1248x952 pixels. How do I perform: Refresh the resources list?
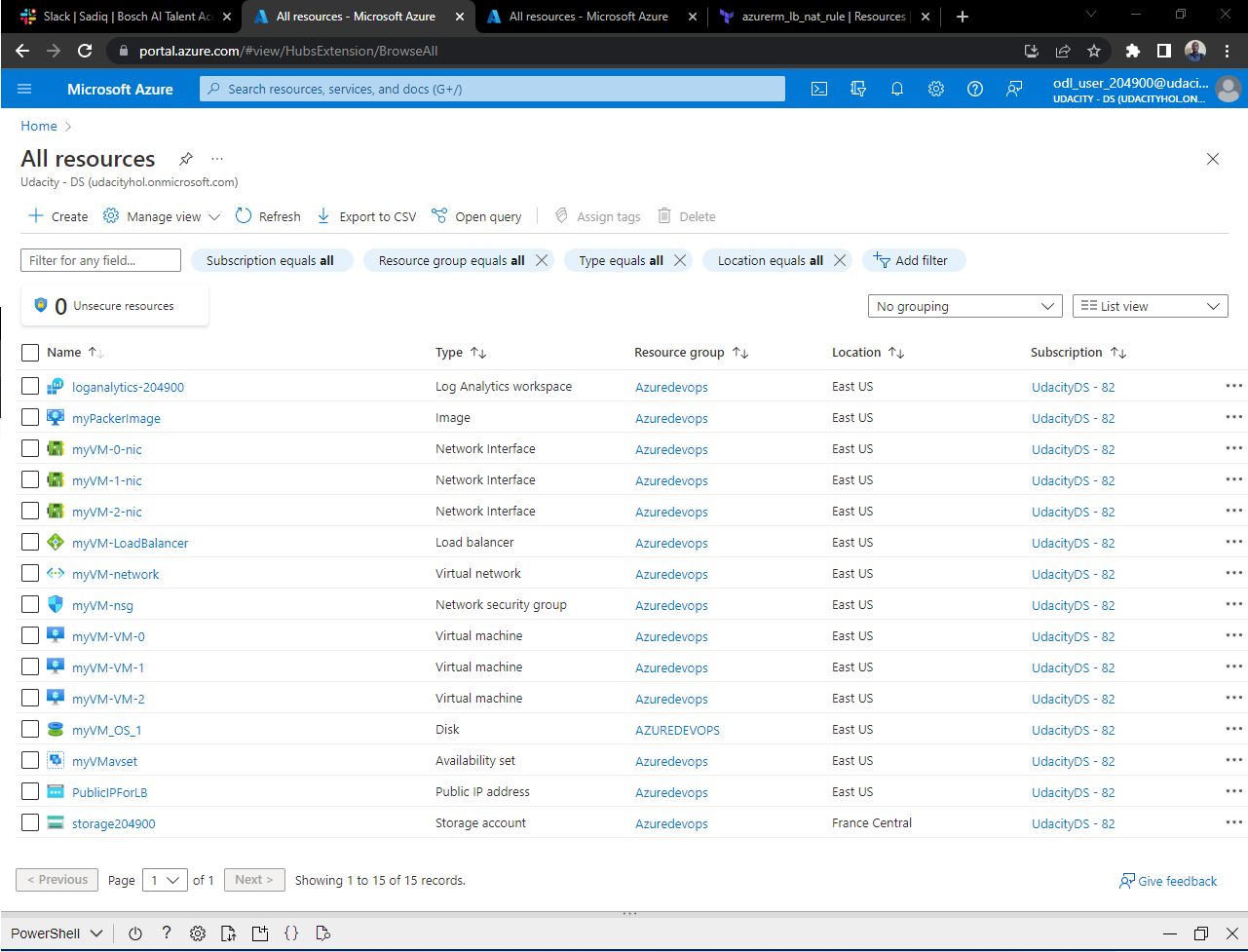[x=267, y=215]
